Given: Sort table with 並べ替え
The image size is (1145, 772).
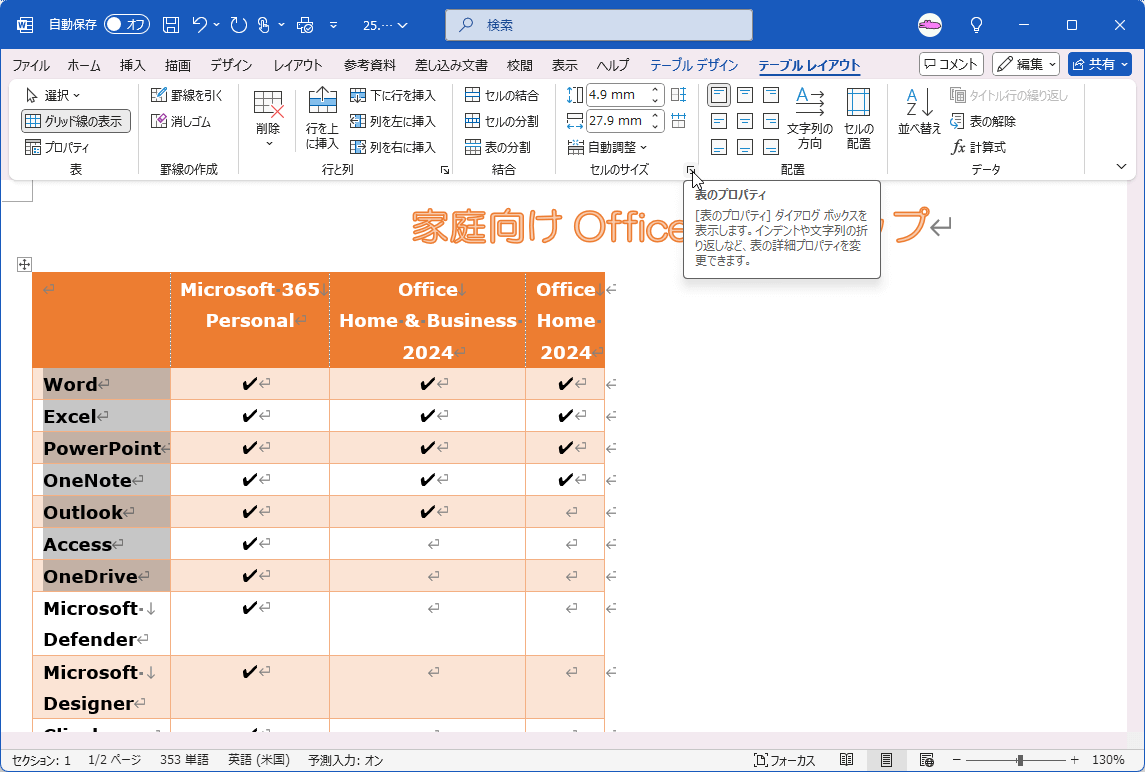Looking at the screenshot, I should click(919, 112).
